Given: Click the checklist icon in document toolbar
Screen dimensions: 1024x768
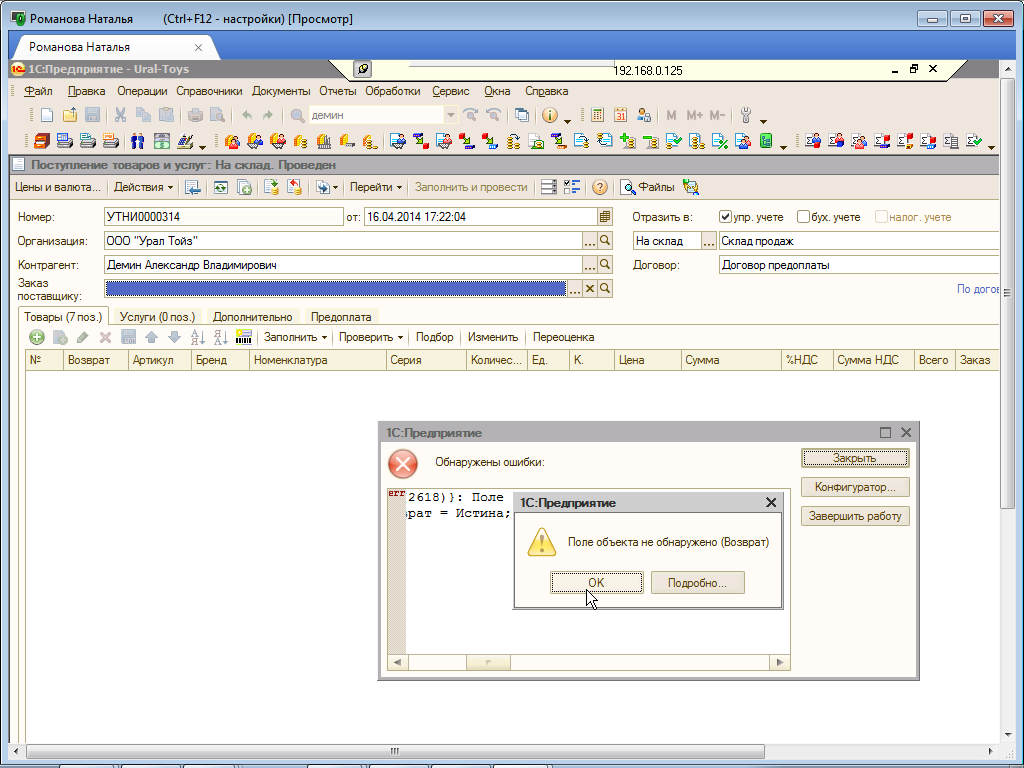Looking at the screenshot, I should tap(572, 187).
